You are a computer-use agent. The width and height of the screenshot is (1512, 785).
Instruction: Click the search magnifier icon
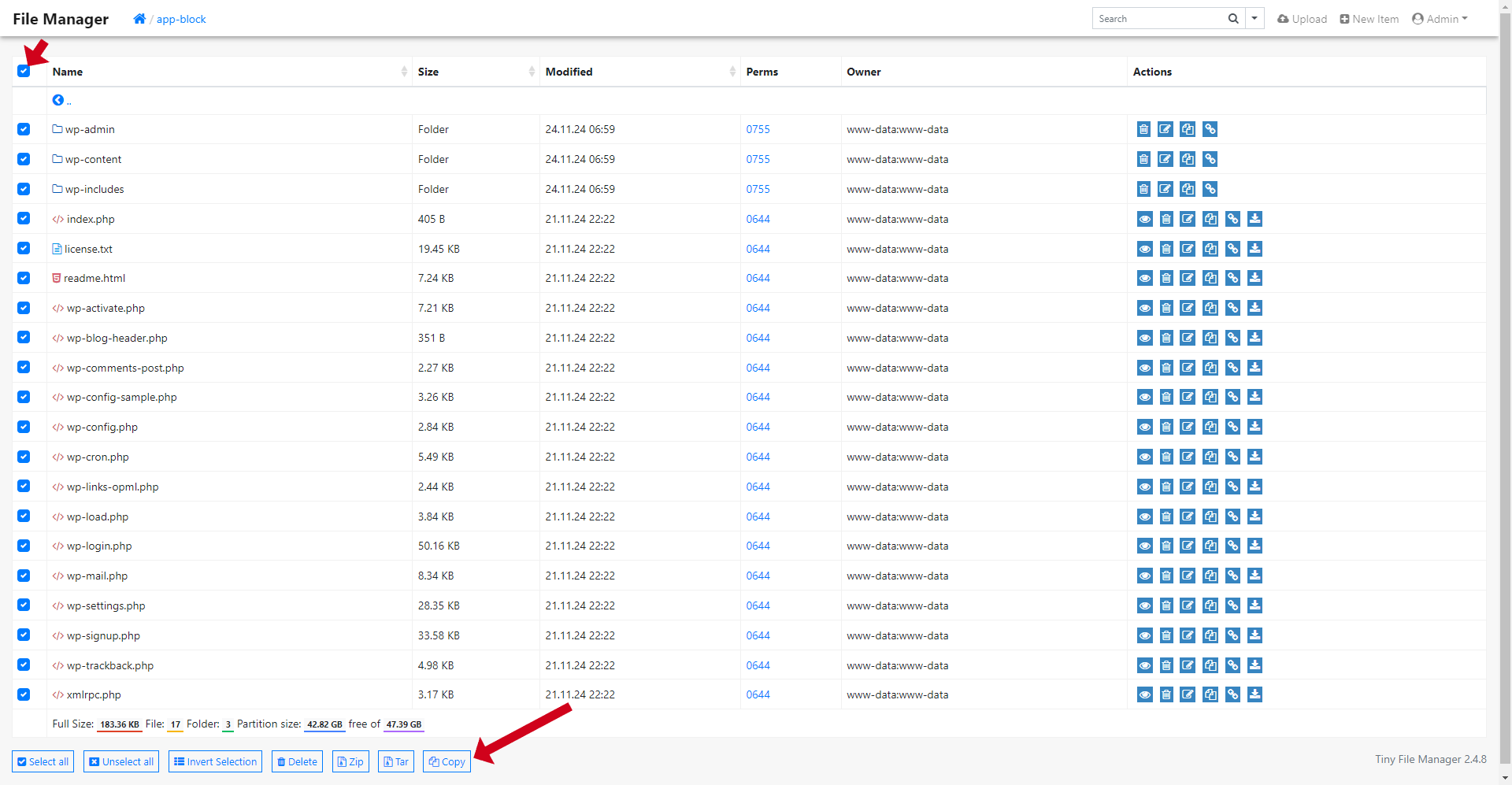(1233, 19)
